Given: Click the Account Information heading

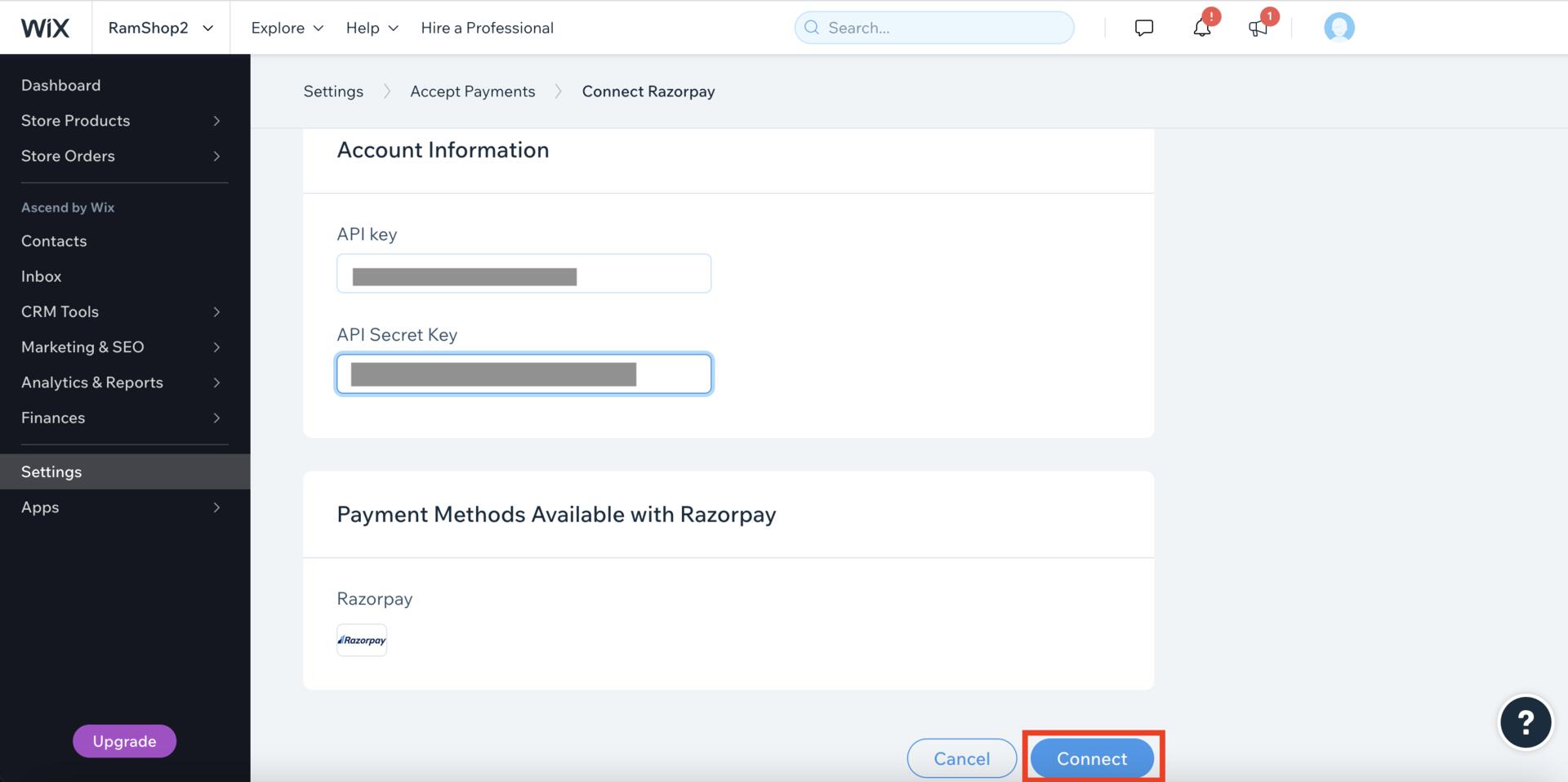Looking at the screenshot, I should pyautogui.click(x=443, y=150).
